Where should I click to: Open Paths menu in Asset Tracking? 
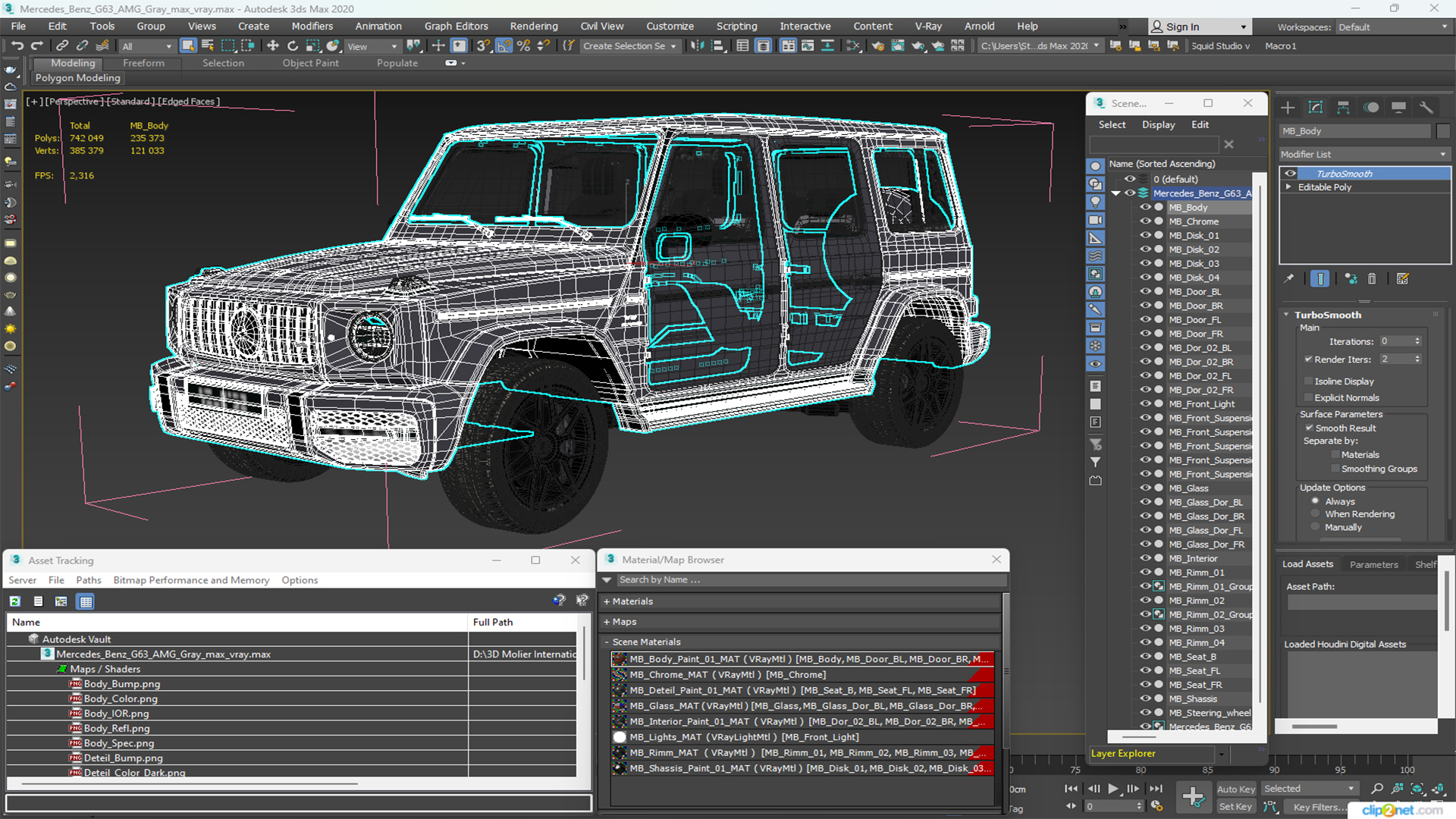89,580
